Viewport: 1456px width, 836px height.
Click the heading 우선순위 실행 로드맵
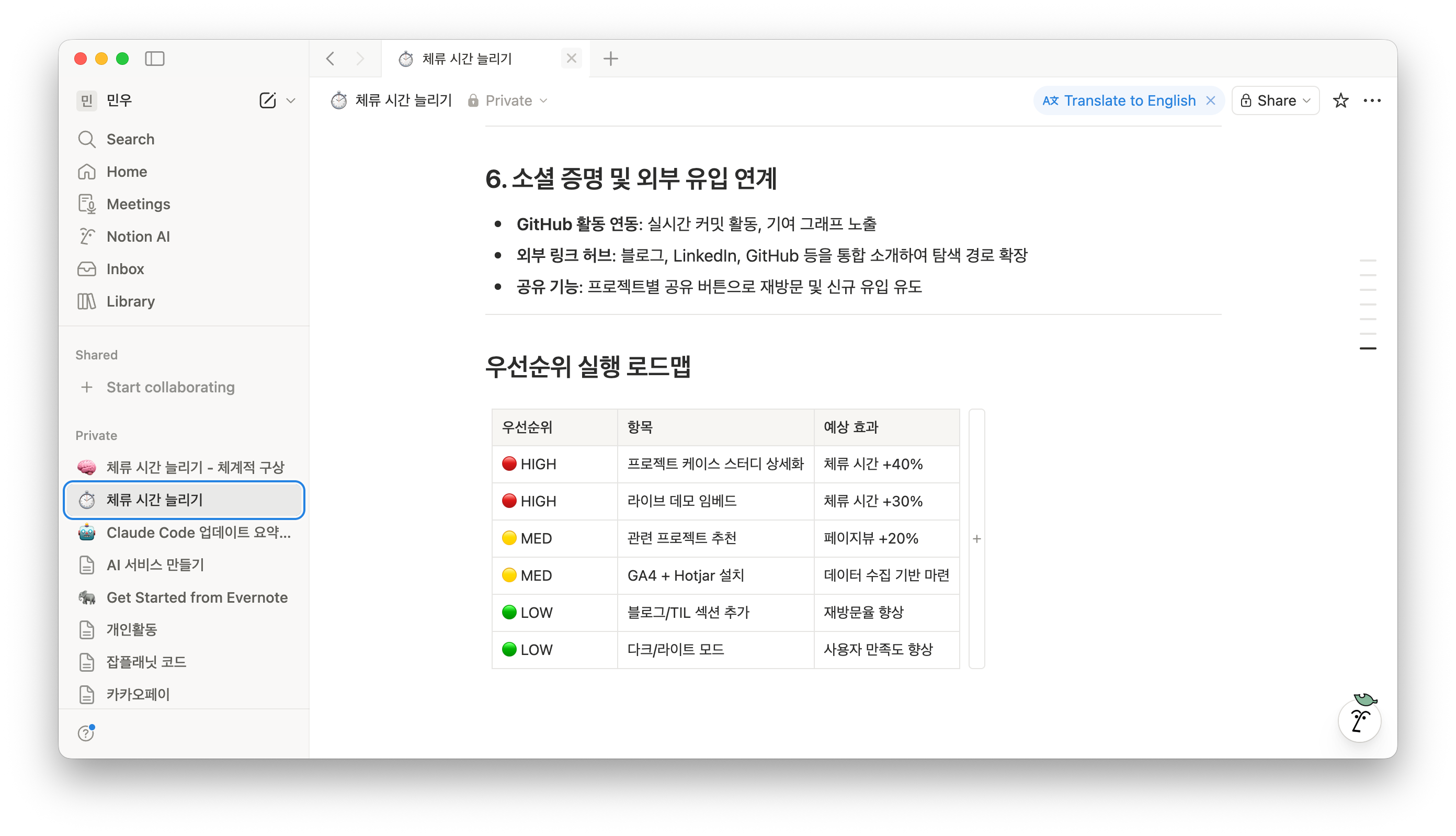coord(588,366)
